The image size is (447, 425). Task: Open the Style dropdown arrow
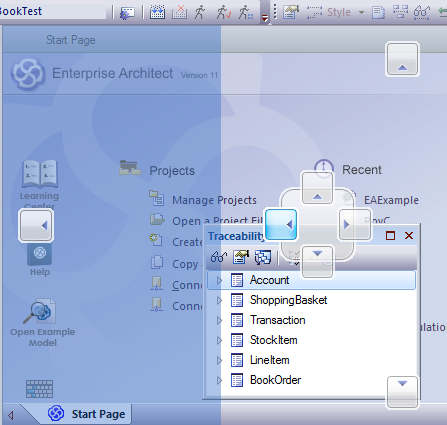point(361,13)
